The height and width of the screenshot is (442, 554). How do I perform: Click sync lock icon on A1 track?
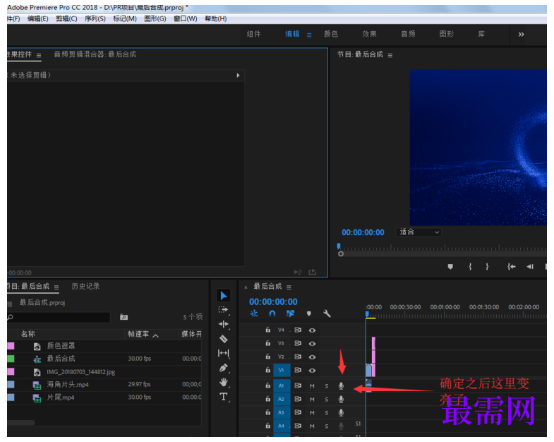click(x=298, y=385)
